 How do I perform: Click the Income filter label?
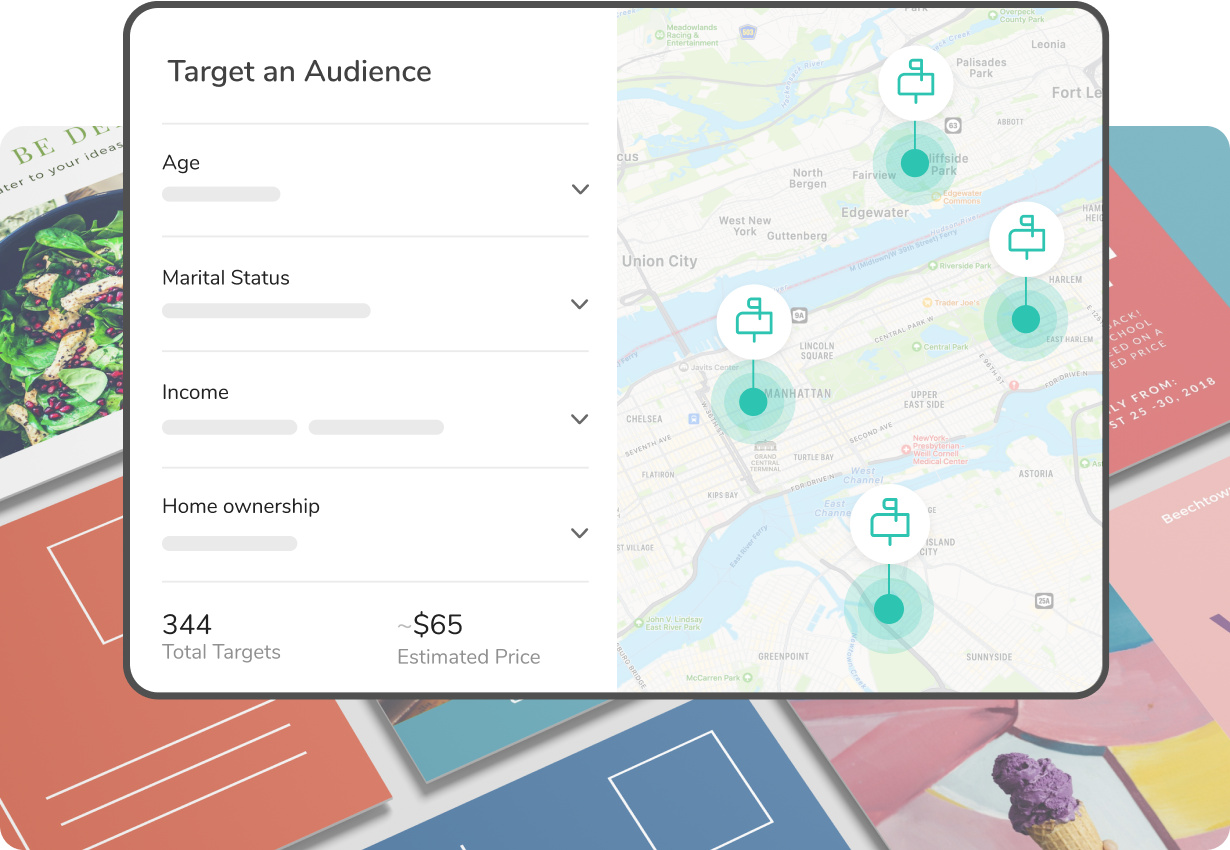(x=195, y=392)
